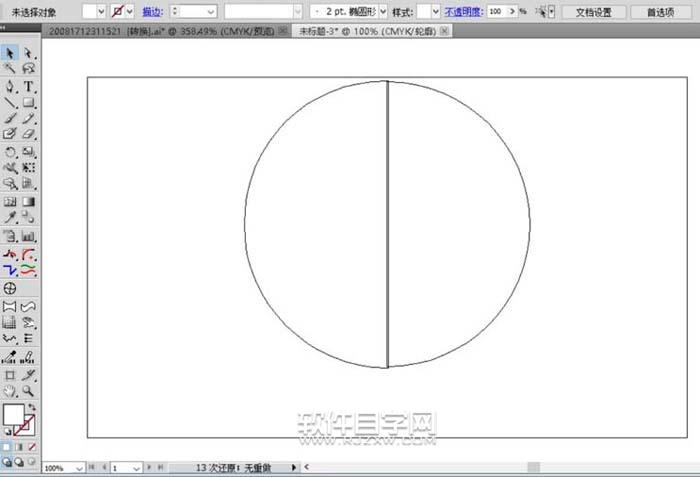Click the stroke weight stepper arrows
The height and width of the screenshot is (477, 700).
(175, 11)
